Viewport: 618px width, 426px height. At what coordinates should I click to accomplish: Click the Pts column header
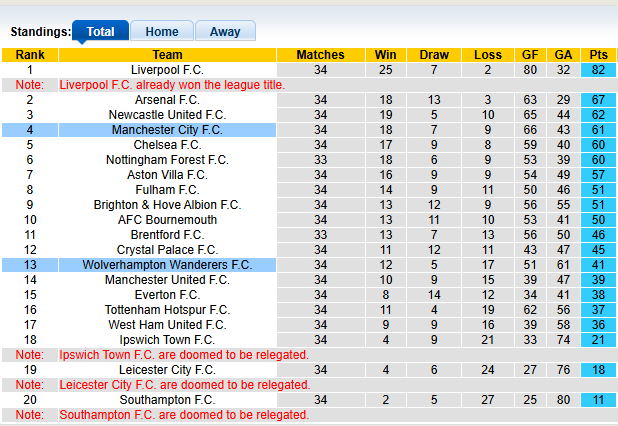tap(599, 55)
